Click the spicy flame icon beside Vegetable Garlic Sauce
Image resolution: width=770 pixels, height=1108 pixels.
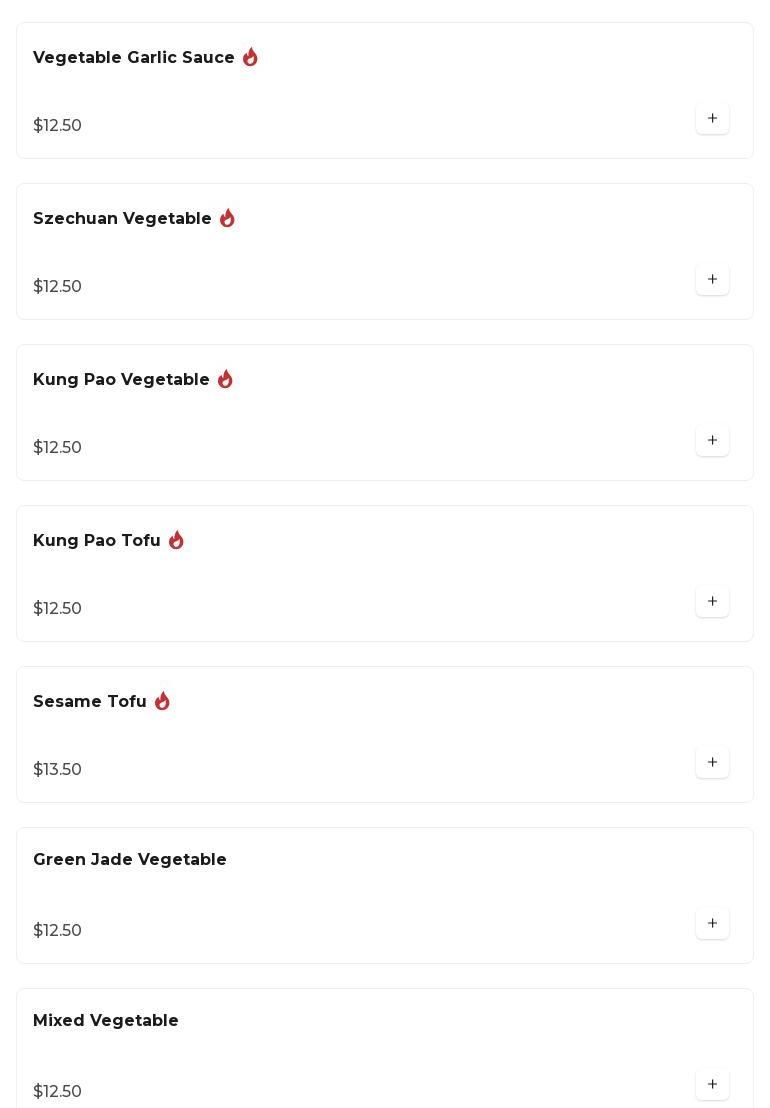[x=250, y=58]
